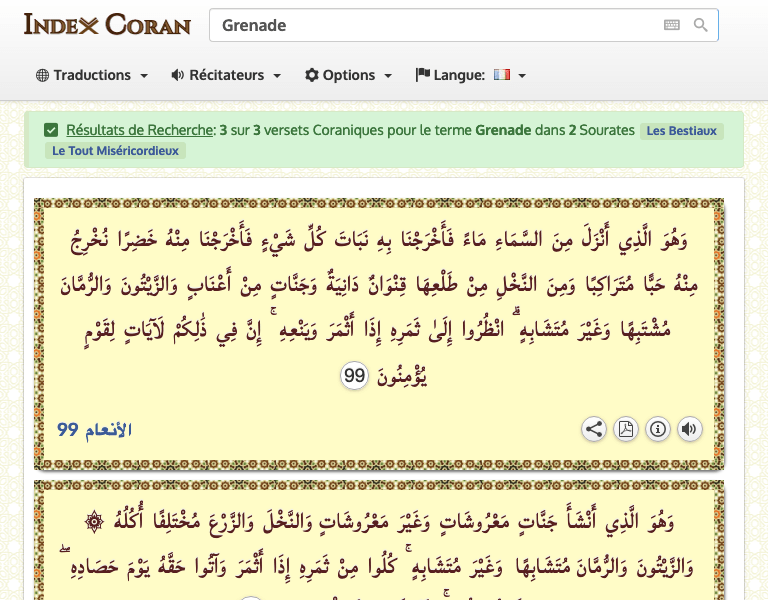Click the Résultats de Recherche link

[140, 130]
